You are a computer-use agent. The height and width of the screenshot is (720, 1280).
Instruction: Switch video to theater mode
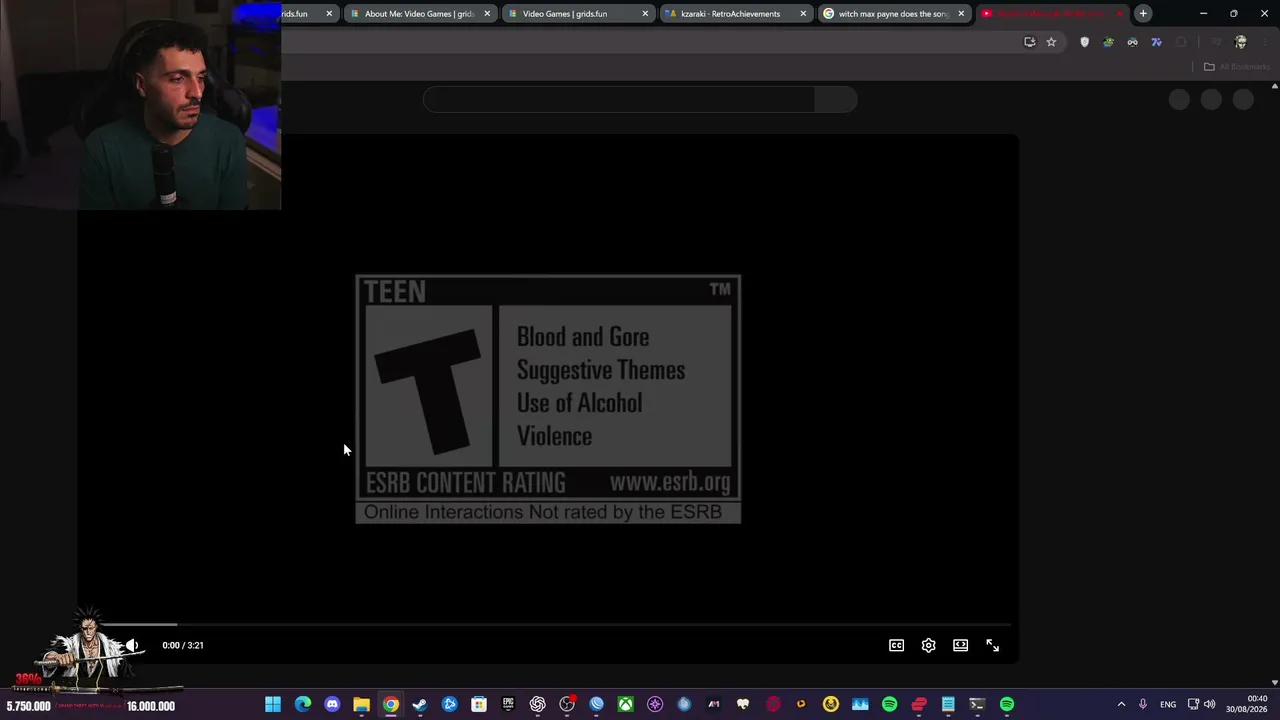960,645
